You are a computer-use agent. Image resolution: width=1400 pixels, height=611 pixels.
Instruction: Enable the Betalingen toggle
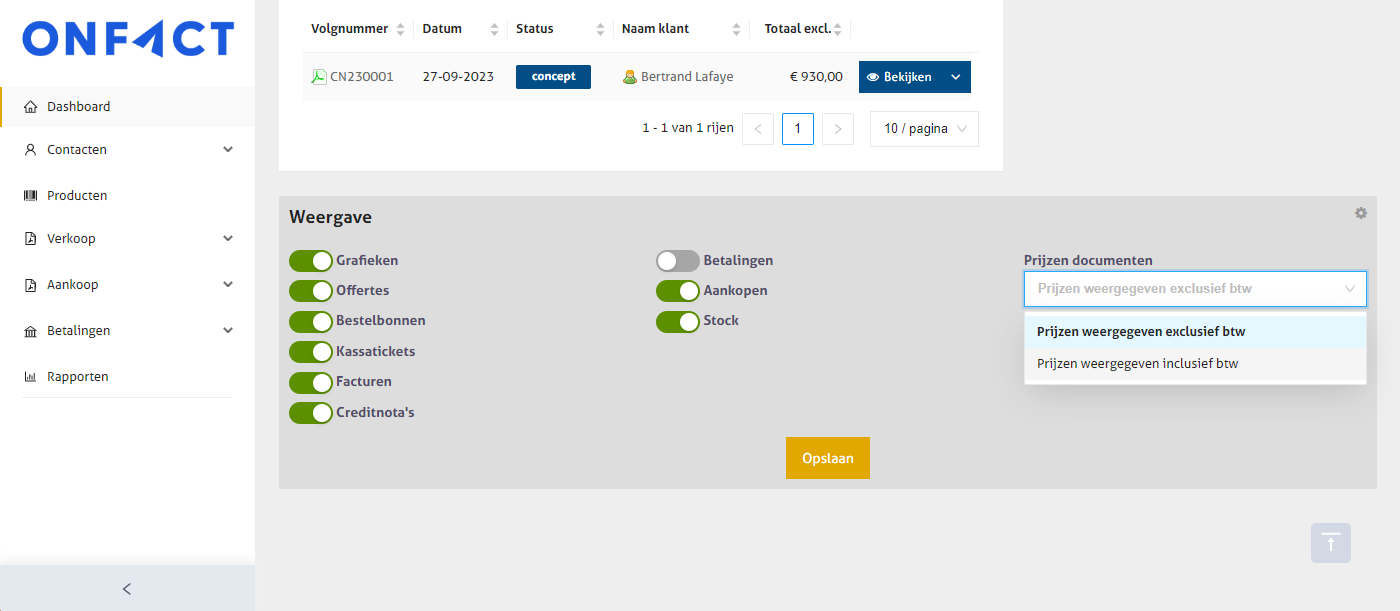[678, 261]
